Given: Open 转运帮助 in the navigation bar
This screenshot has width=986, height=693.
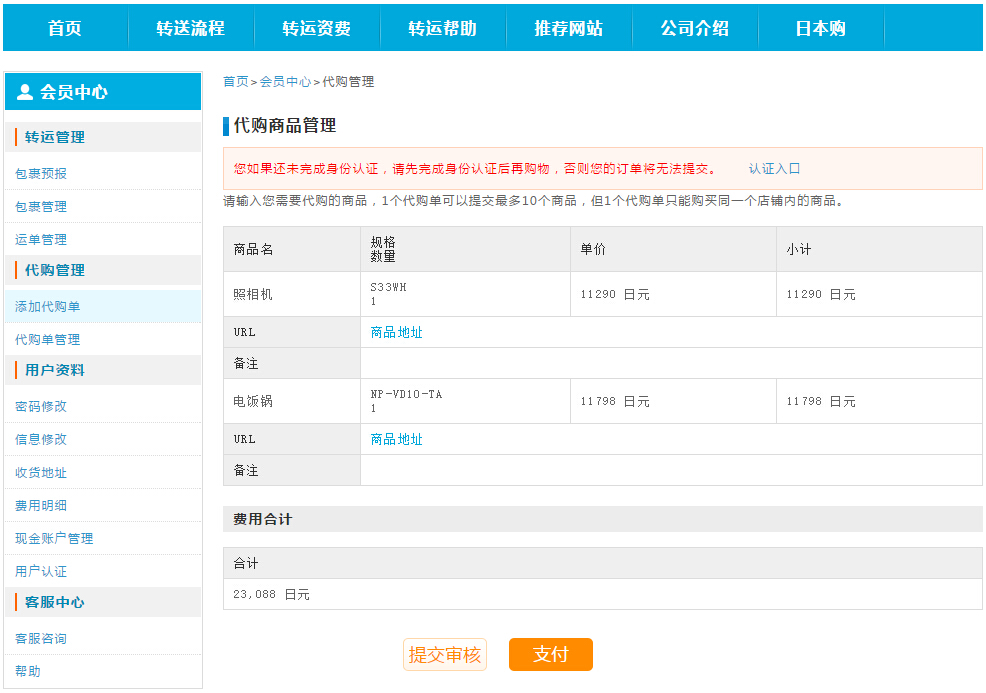Looking at the screenshot, I should 443,28.
